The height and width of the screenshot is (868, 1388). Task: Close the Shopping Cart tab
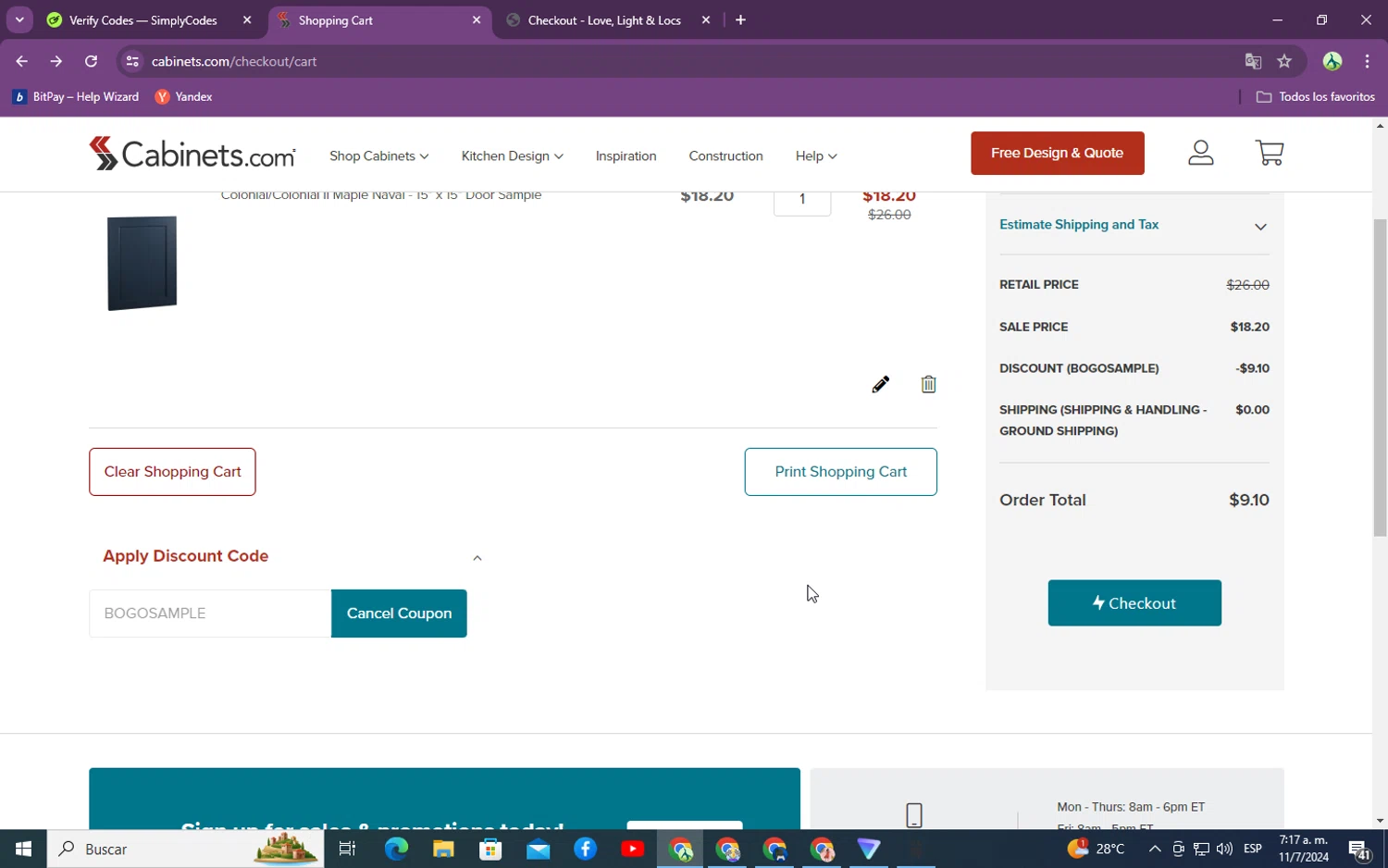point(477,19)
